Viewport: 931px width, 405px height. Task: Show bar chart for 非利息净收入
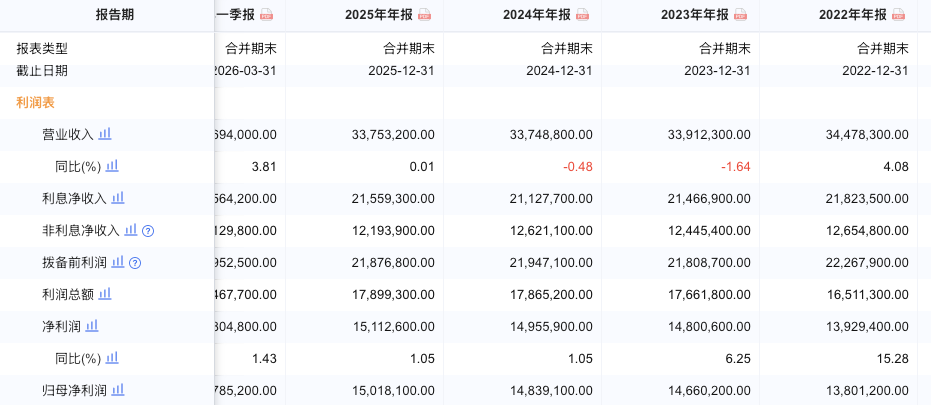(131, 229)
